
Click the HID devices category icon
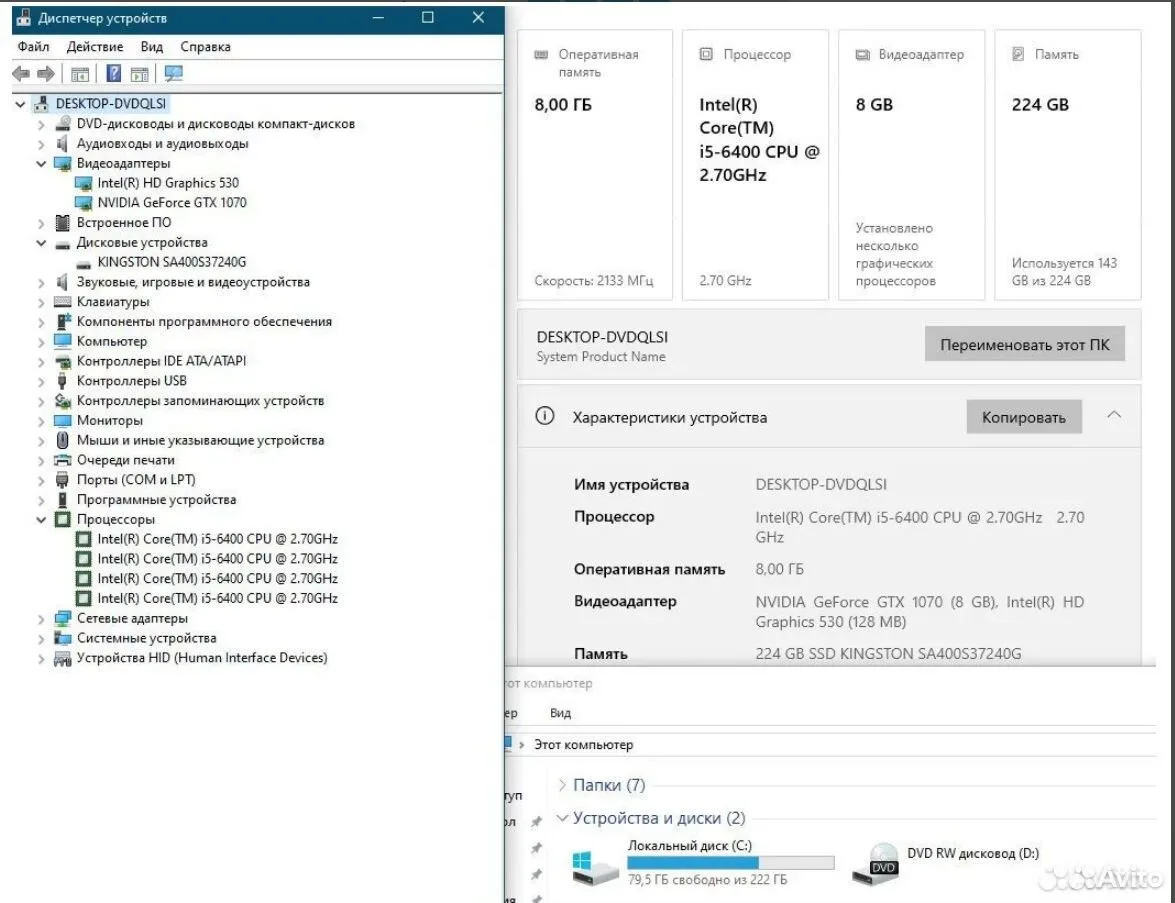click(63, 658)
